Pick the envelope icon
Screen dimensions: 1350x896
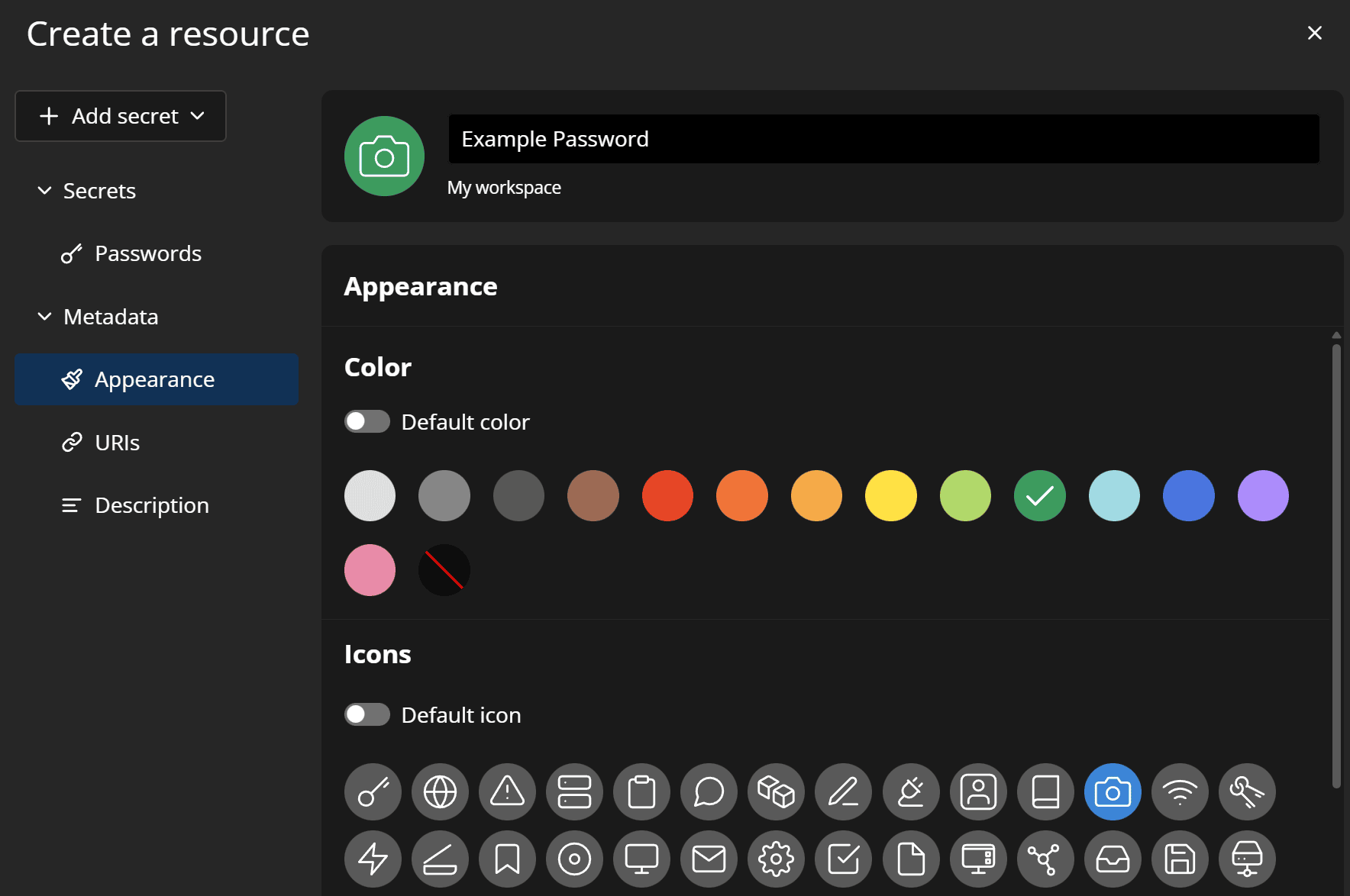tap(709, 859)
